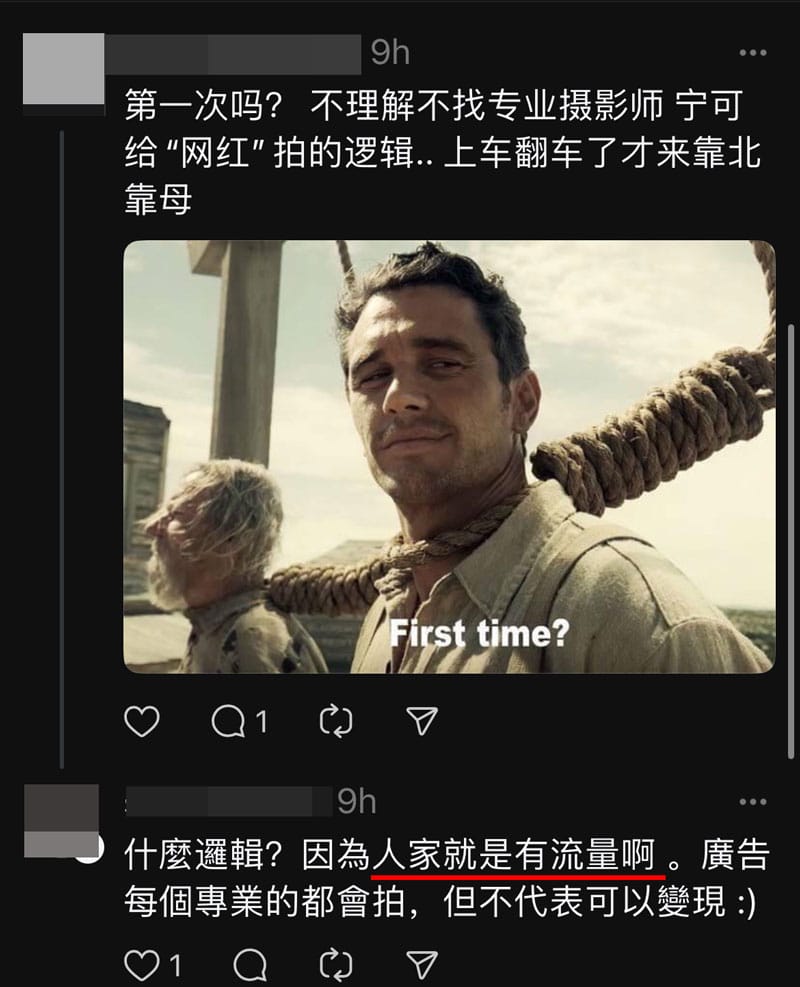Open more options on the first post
The image size is (800, 987).
click(x=753, y=52)
